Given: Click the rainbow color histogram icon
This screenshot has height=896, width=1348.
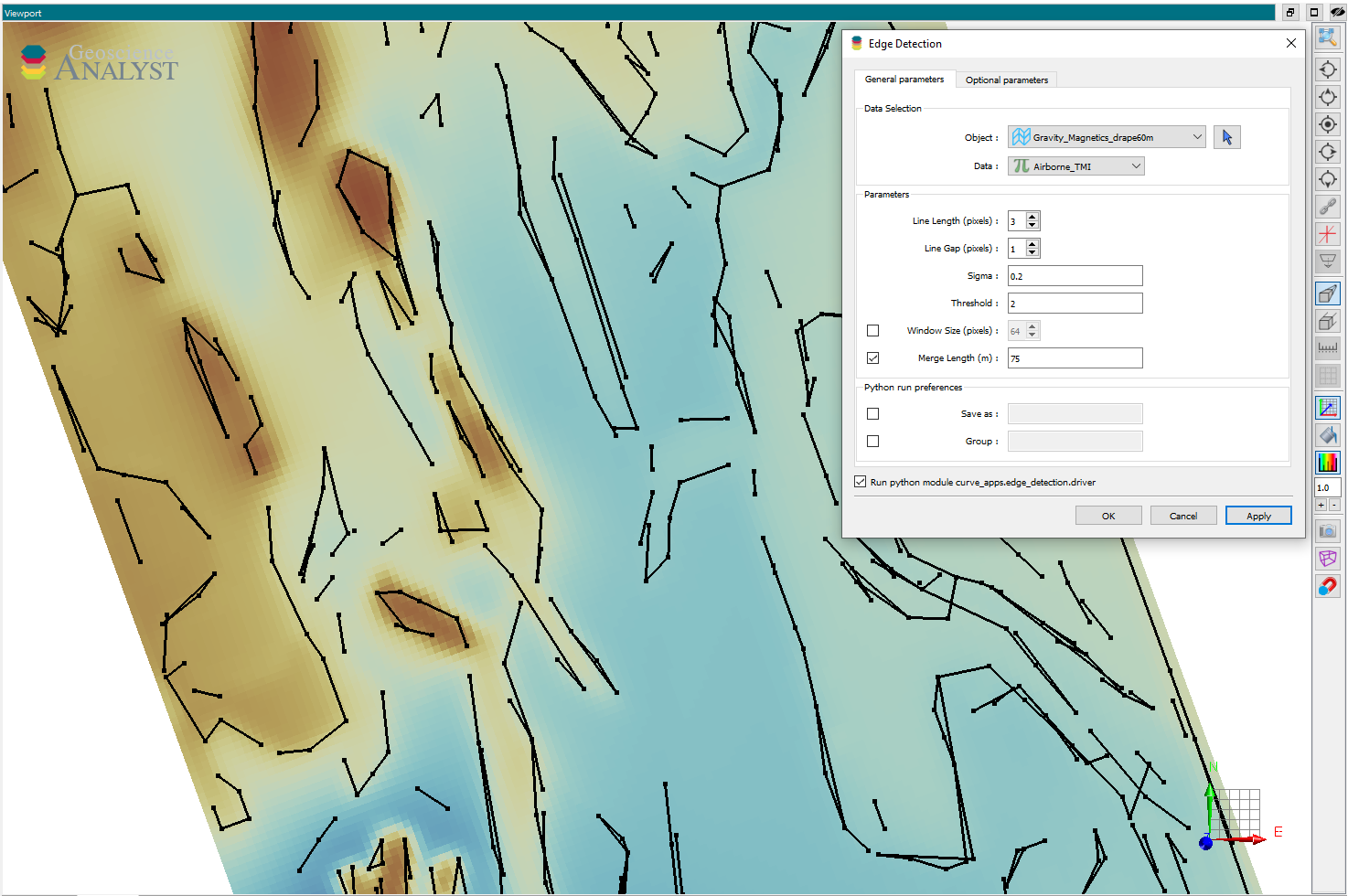Looking at the screenshot, I should [x=1328, y=463].
